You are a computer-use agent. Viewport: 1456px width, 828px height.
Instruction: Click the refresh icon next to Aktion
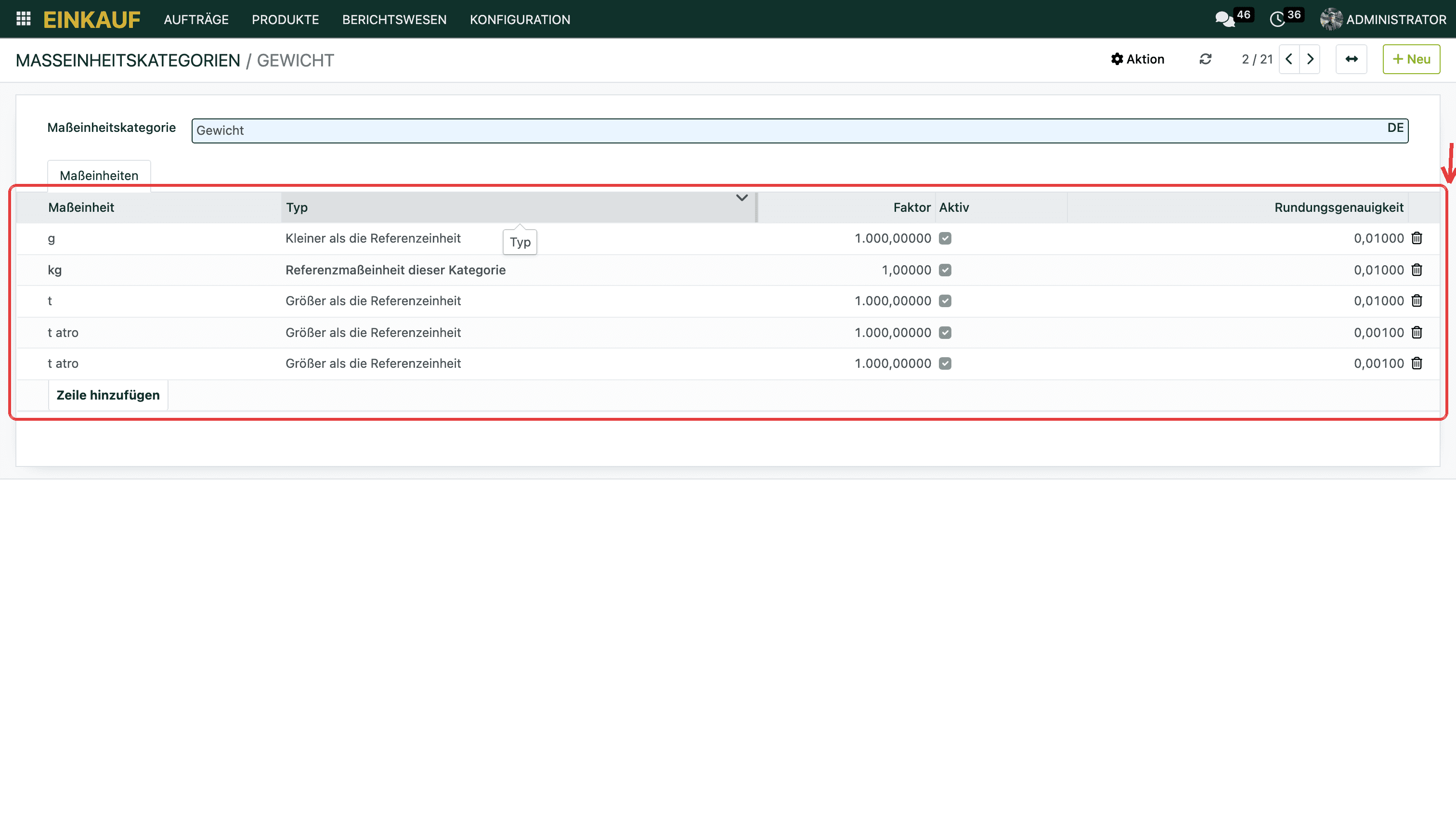click(x=1205, y=59)
